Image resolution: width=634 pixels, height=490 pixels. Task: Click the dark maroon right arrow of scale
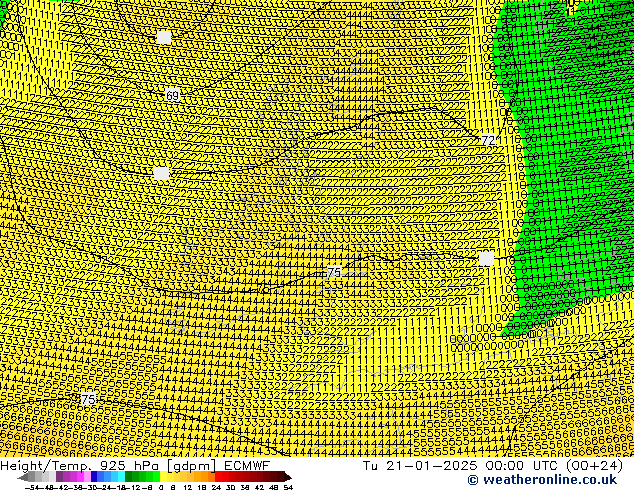coord(288,477)
